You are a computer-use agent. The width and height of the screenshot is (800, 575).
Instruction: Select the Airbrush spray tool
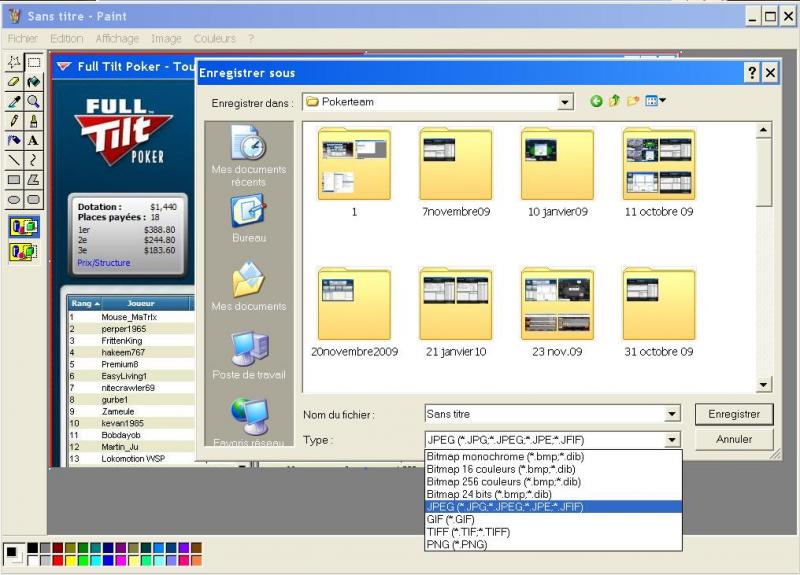click(x=14, y=140)
